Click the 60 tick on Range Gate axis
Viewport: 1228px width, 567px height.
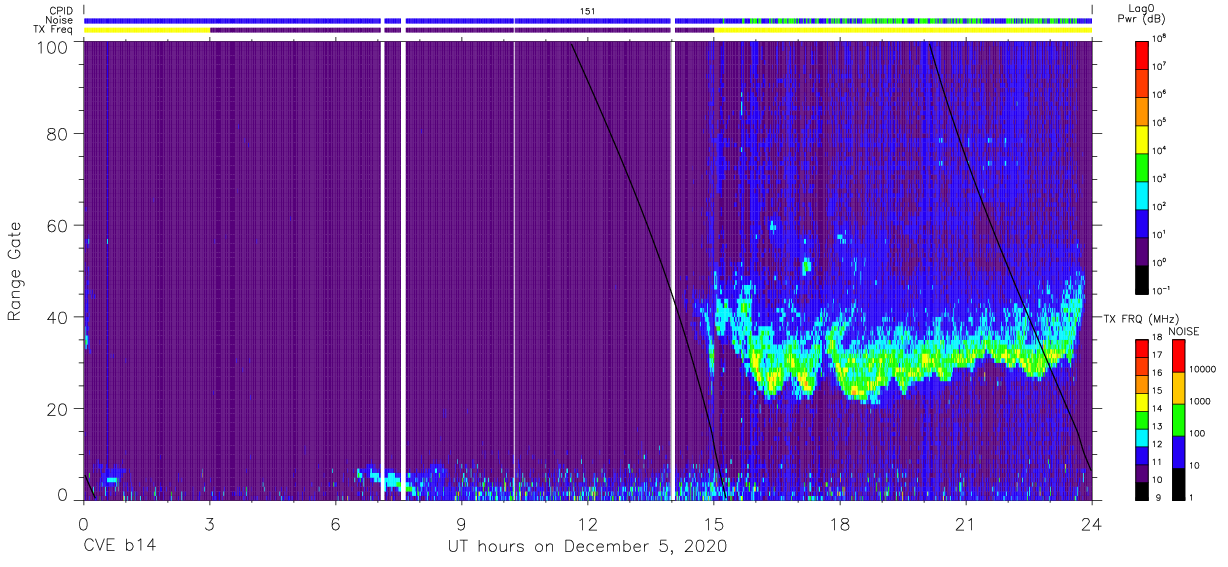pyautogui.click(x=57, y=225)
